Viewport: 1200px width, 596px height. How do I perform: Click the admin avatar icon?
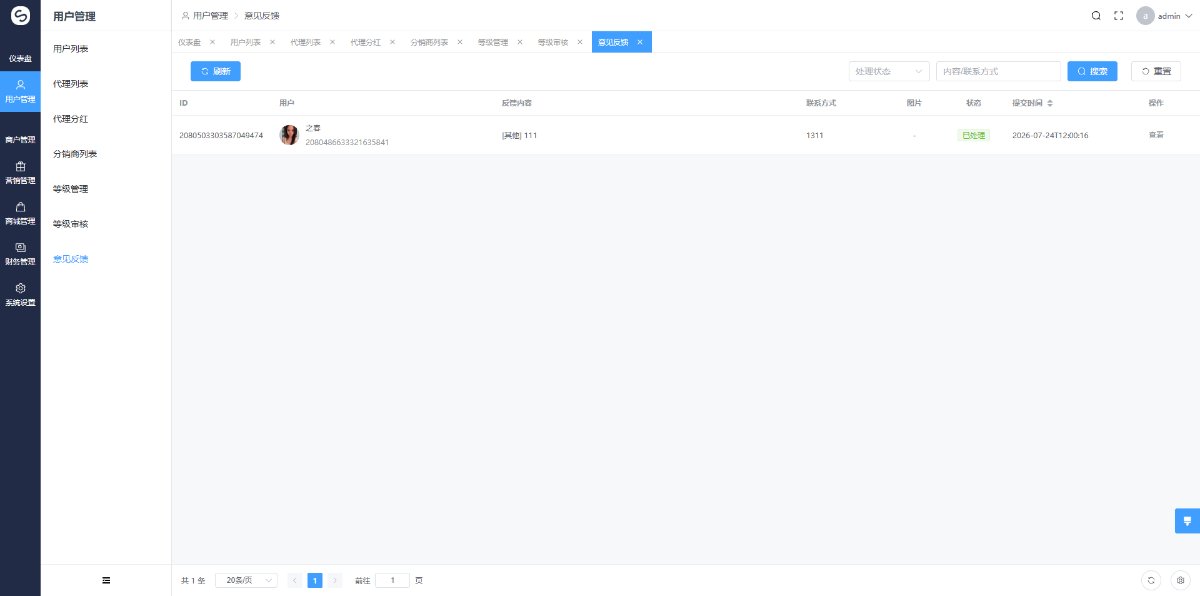tap(1145, 16)
